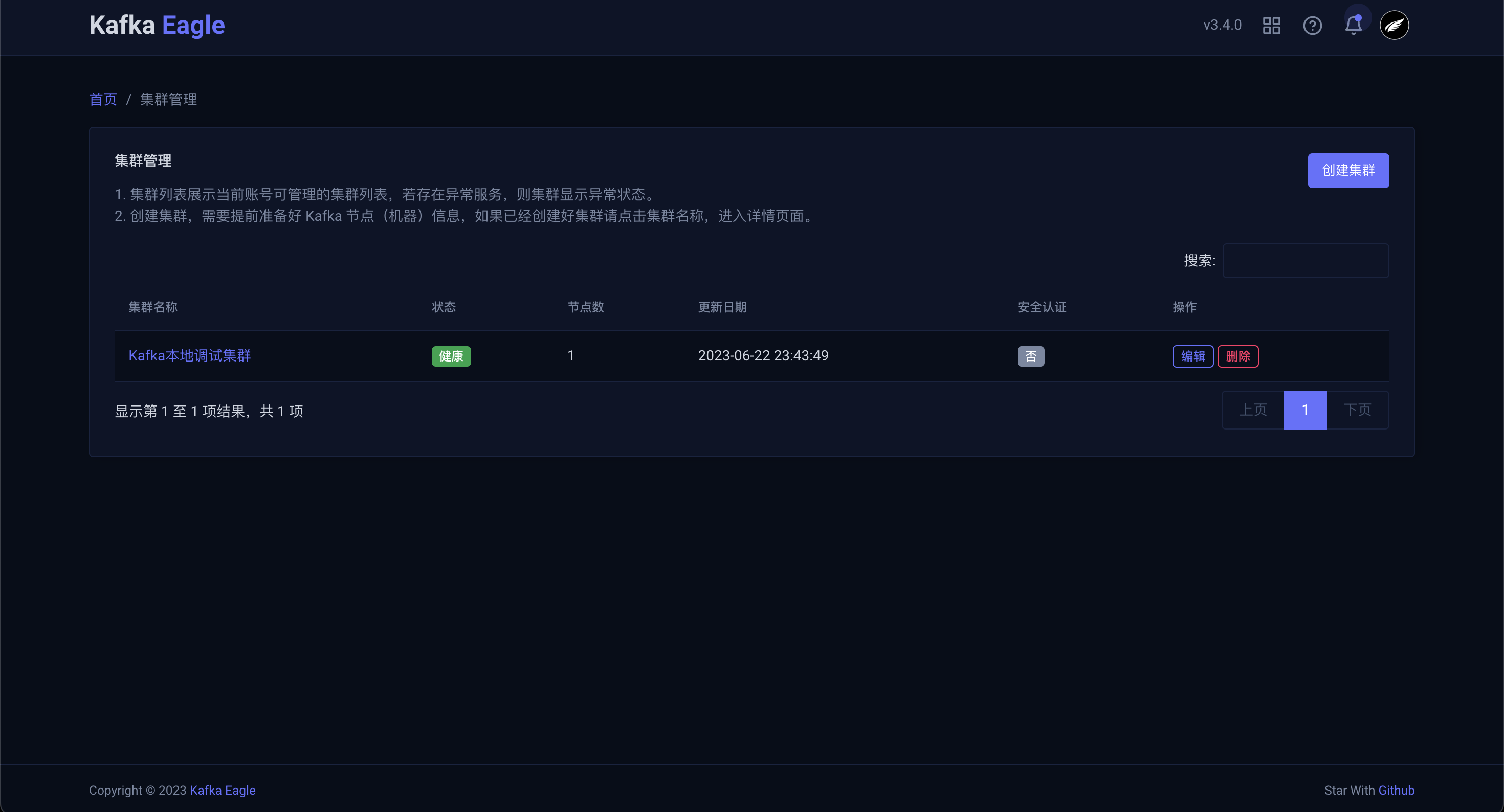The height and width of the screenshot is (812, 1504).
Task: Open the Kafka本地调试集群 cluster link
Action: [x=189, y=355]
